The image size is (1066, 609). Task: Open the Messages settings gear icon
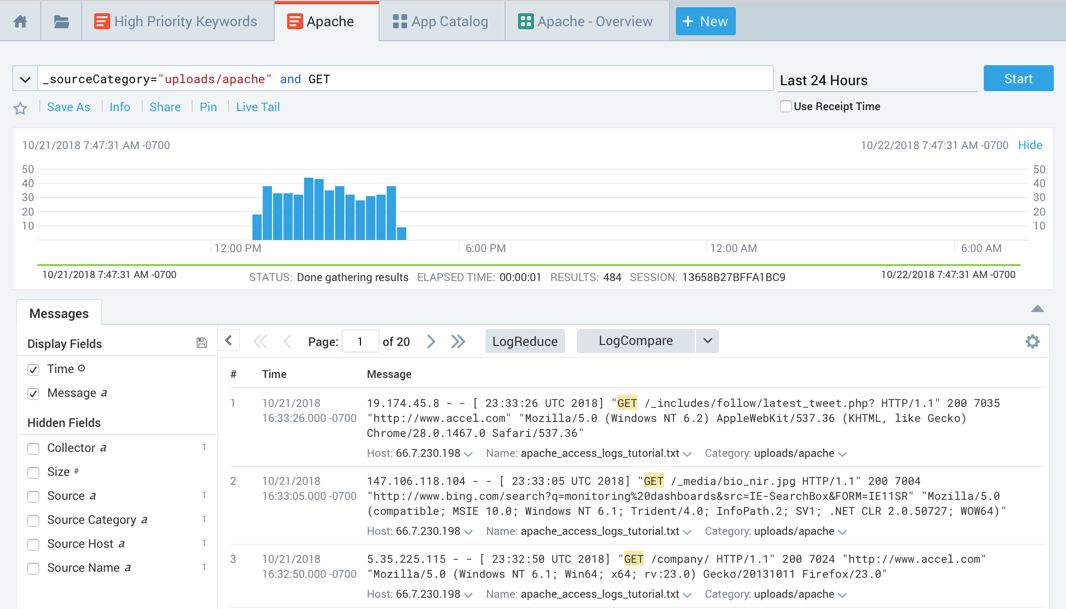pos(1032,342)
